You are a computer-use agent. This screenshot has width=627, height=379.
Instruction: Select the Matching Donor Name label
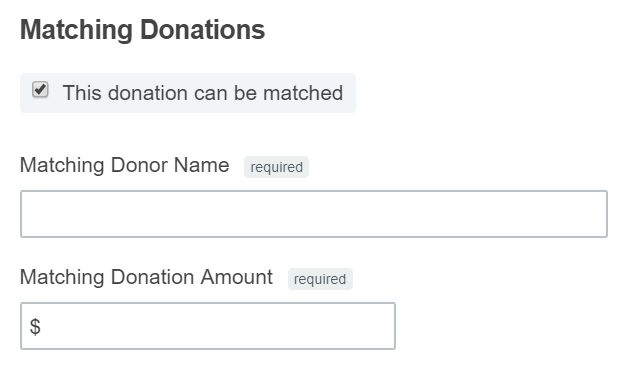tap(125, 165)
